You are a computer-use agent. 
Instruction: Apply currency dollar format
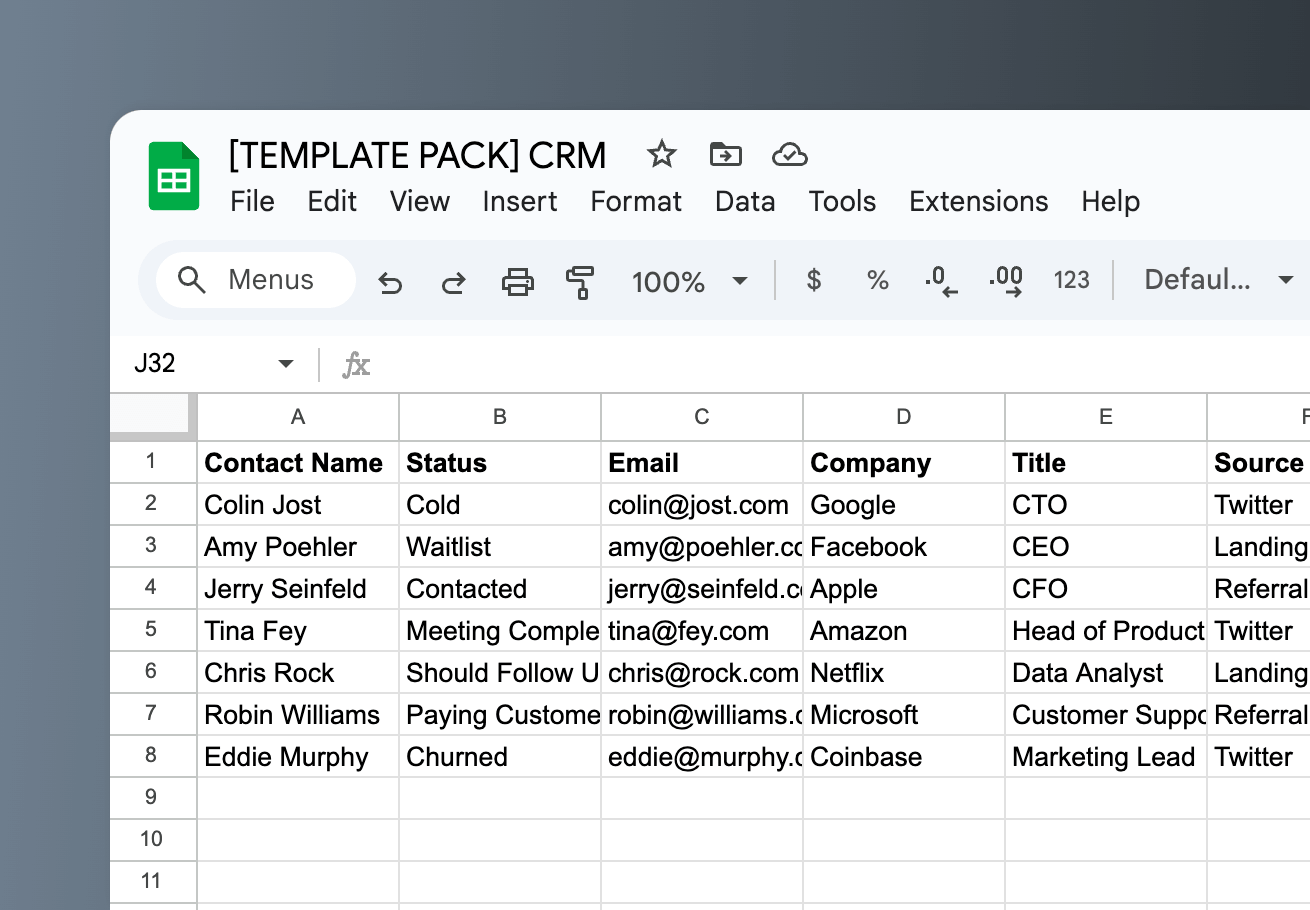pyautogui.click(x=814, y=281)
